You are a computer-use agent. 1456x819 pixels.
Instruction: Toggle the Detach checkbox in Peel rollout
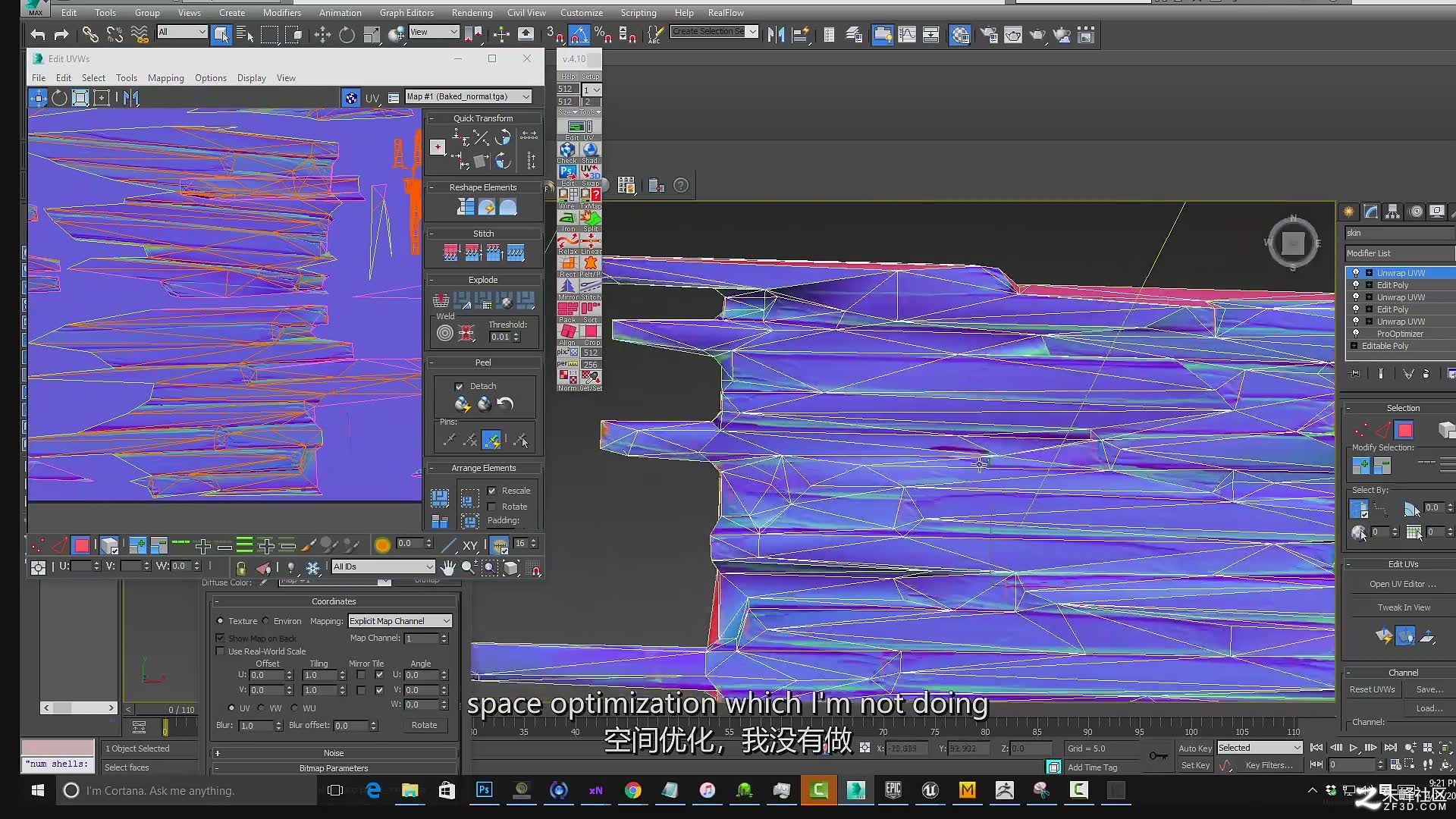pyautogui.click(x=459, y=387)
